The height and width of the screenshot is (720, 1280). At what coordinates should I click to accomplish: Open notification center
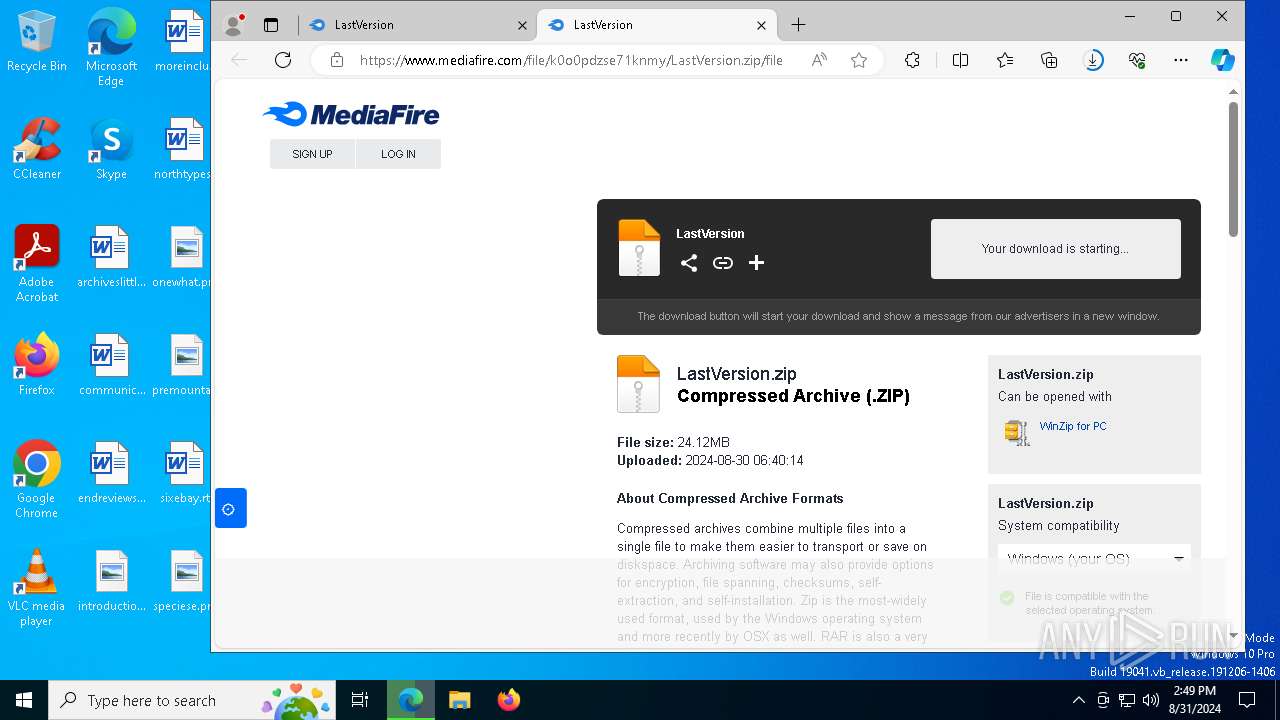coord(1247,700)
